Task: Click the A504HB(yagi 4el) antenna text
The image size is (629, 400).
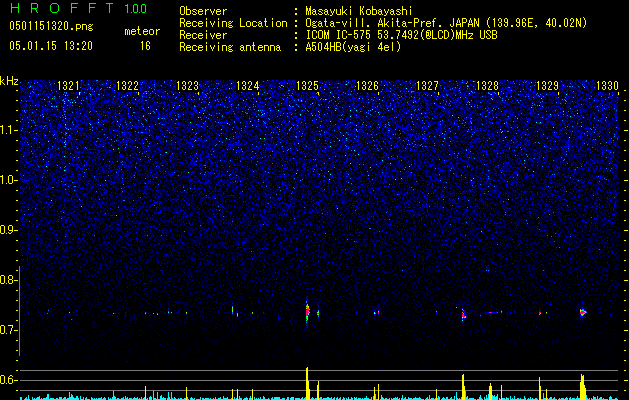Action: (353, 47)
